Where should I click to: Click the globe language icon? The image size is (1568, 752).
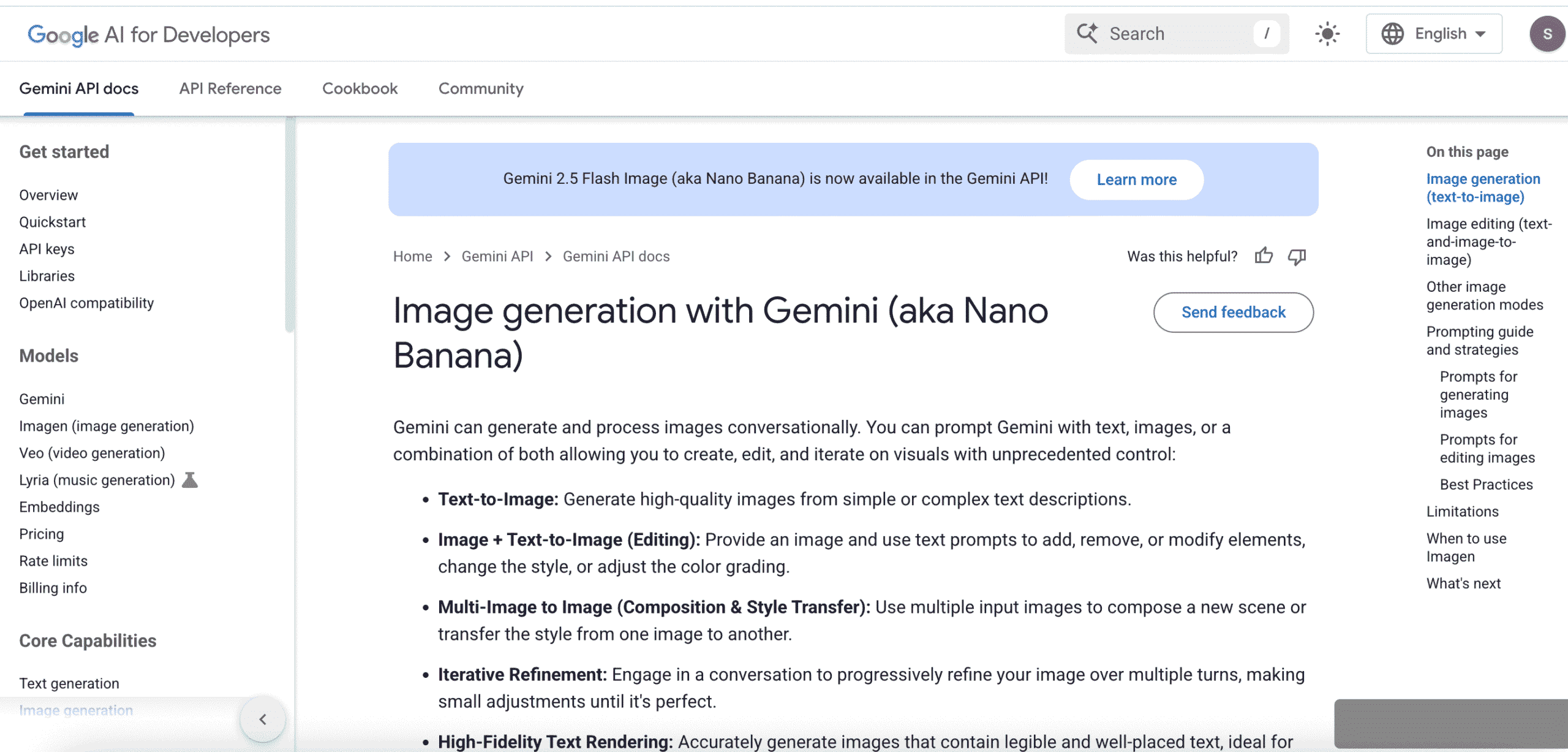[1392, 34]
